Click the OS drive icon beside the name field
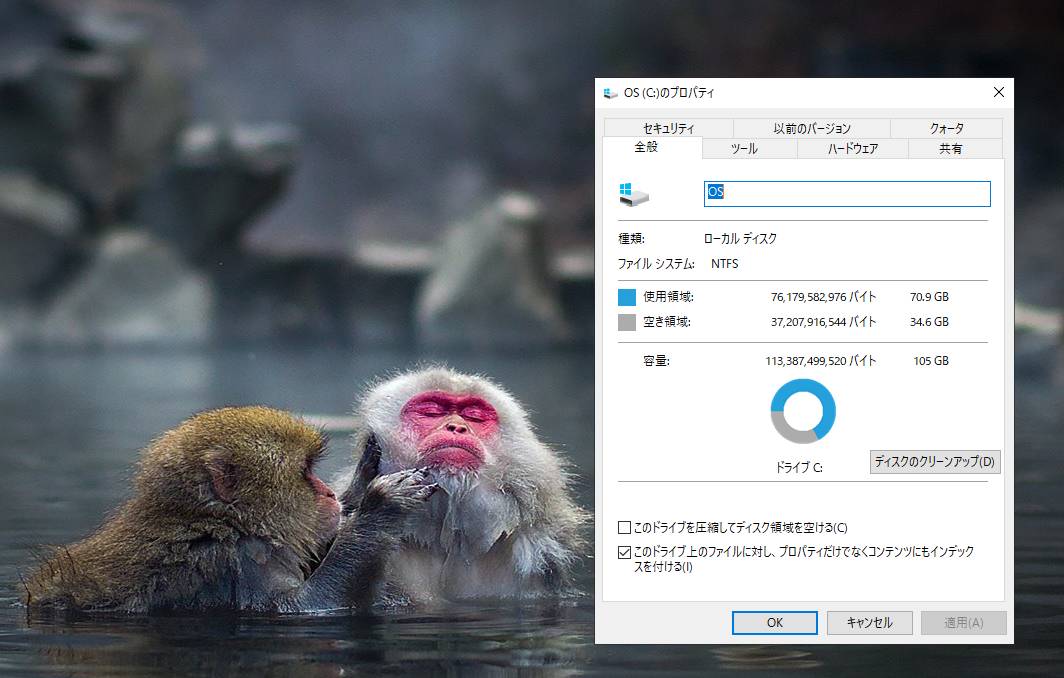The image size is (1064, 678). click(633, 194)
